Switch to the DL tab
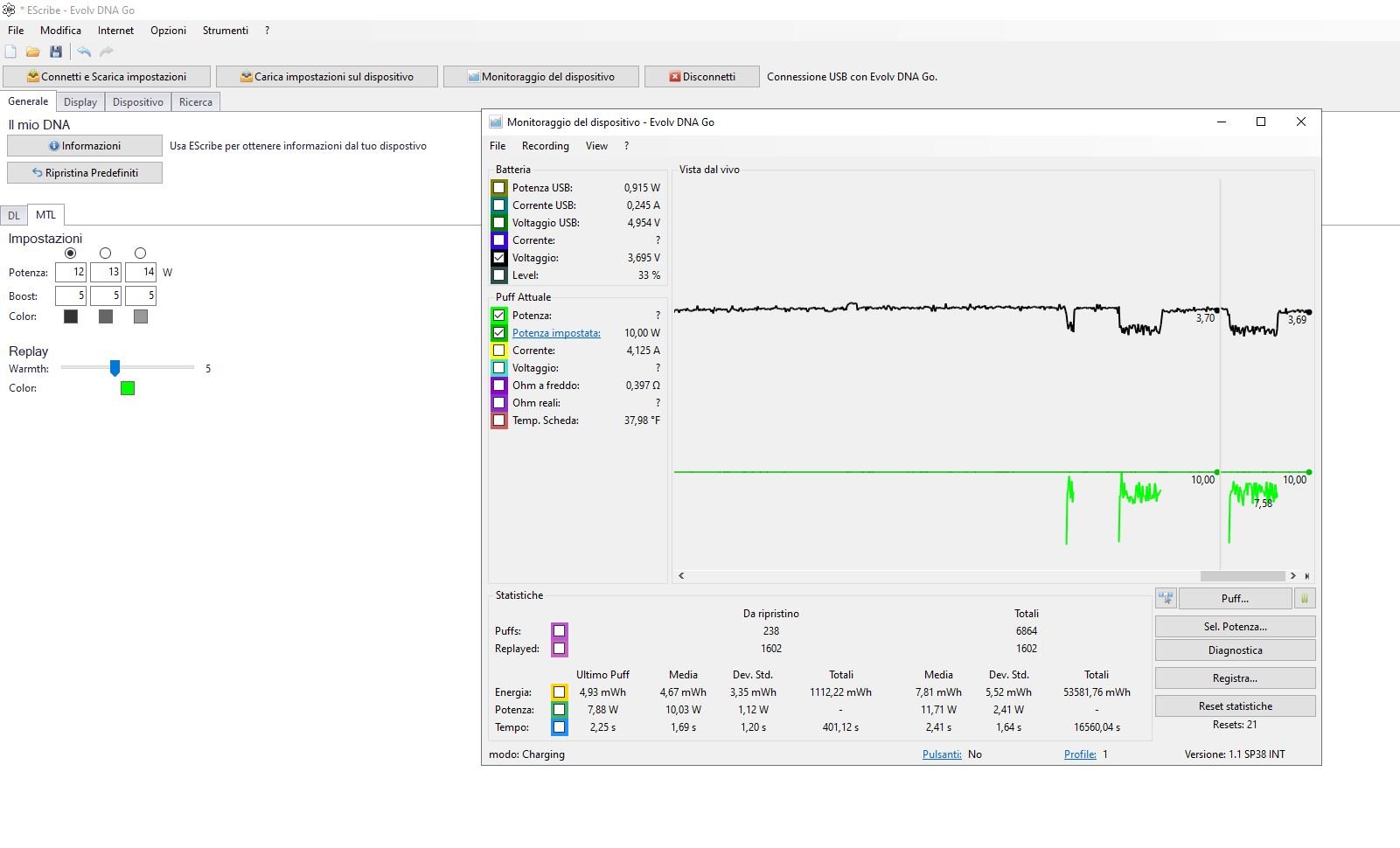This screenshot has height=848, width=1400. click(14, 215)
